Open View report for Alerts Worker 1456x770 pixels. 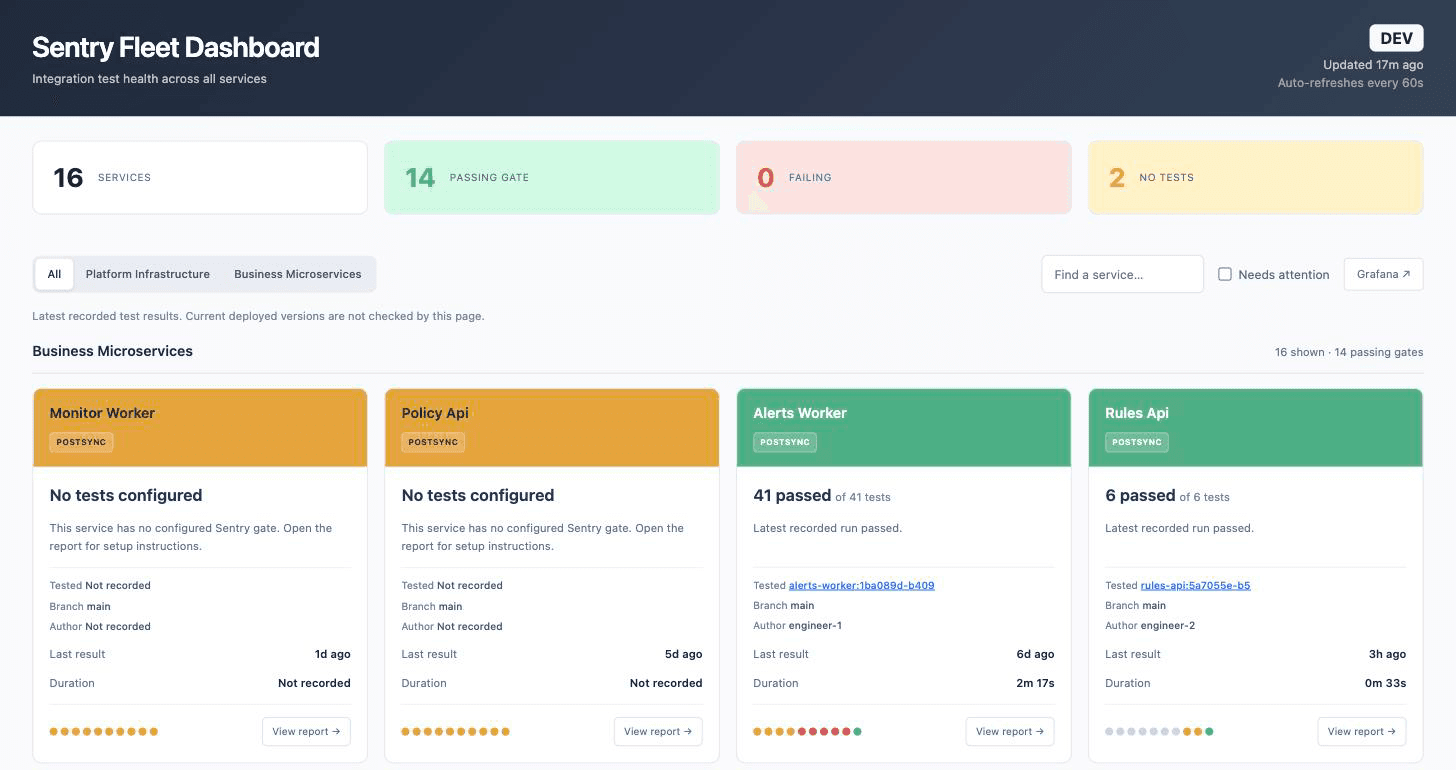coord(1010,731)
